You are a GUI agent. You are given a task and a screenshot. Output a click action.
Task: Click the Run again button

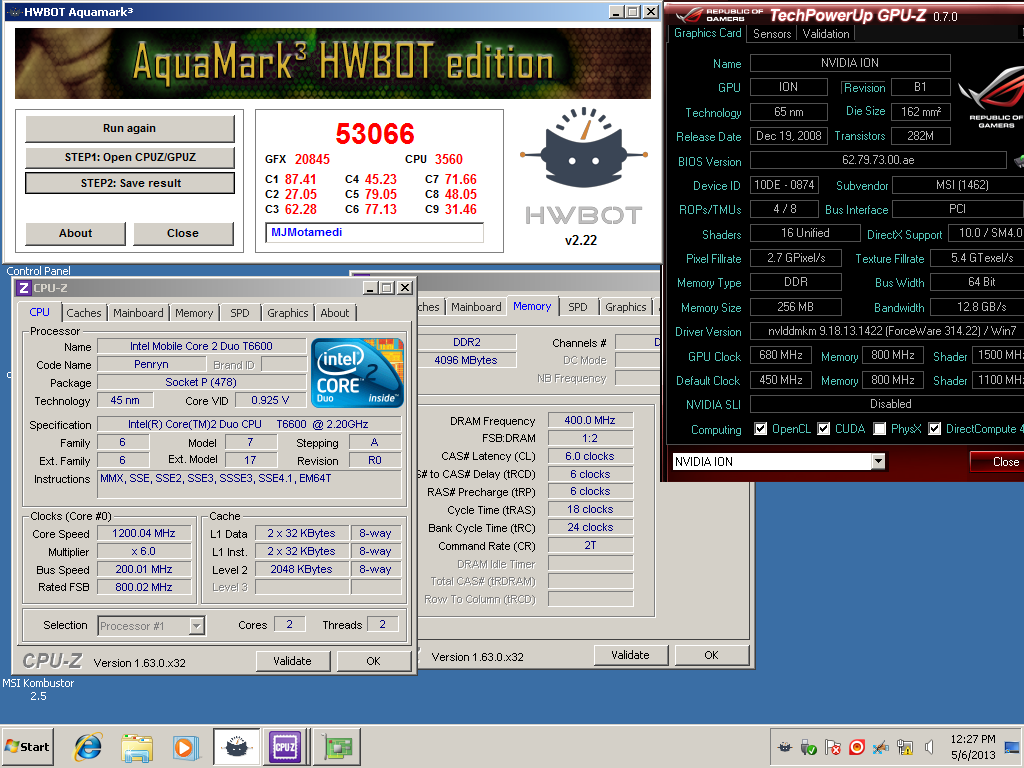coord(129,129)
